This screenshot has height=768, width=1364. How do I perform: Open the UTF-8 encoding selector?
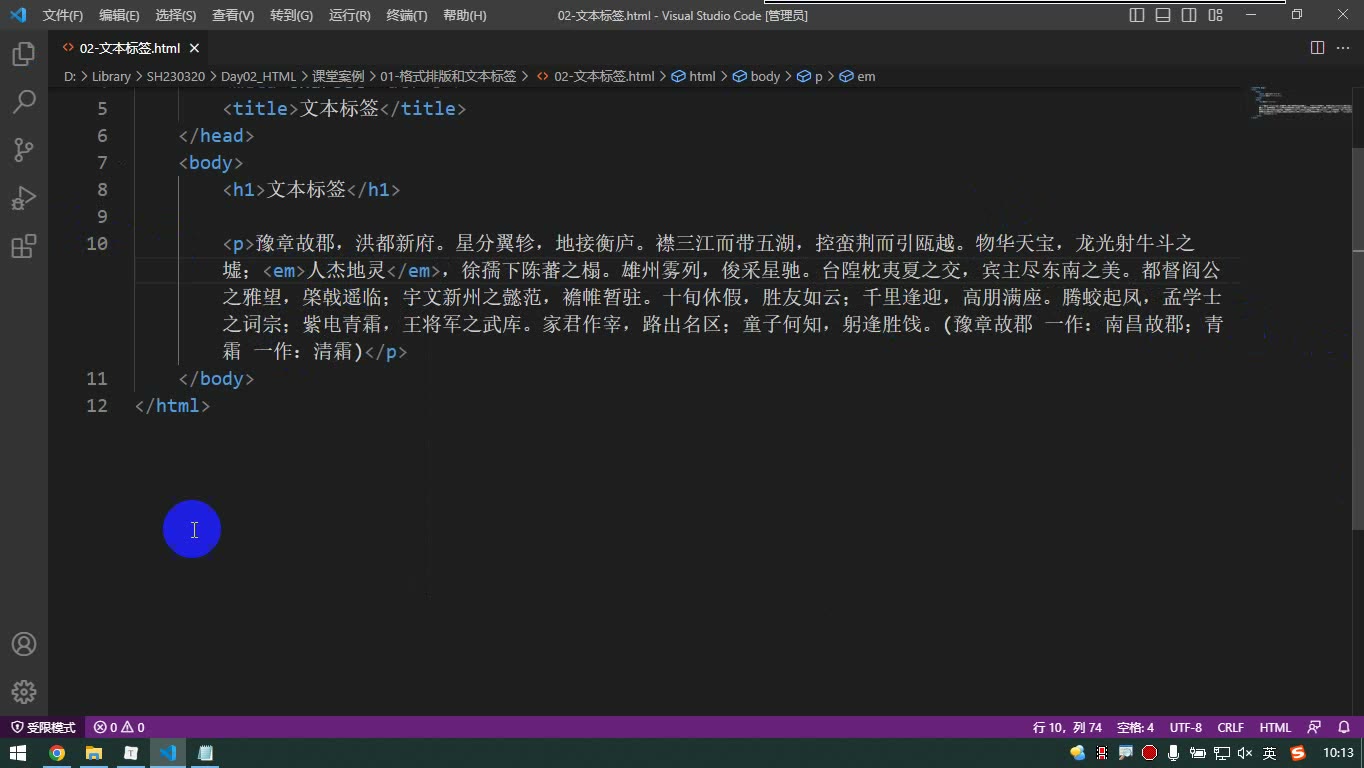pos(1186,727)
